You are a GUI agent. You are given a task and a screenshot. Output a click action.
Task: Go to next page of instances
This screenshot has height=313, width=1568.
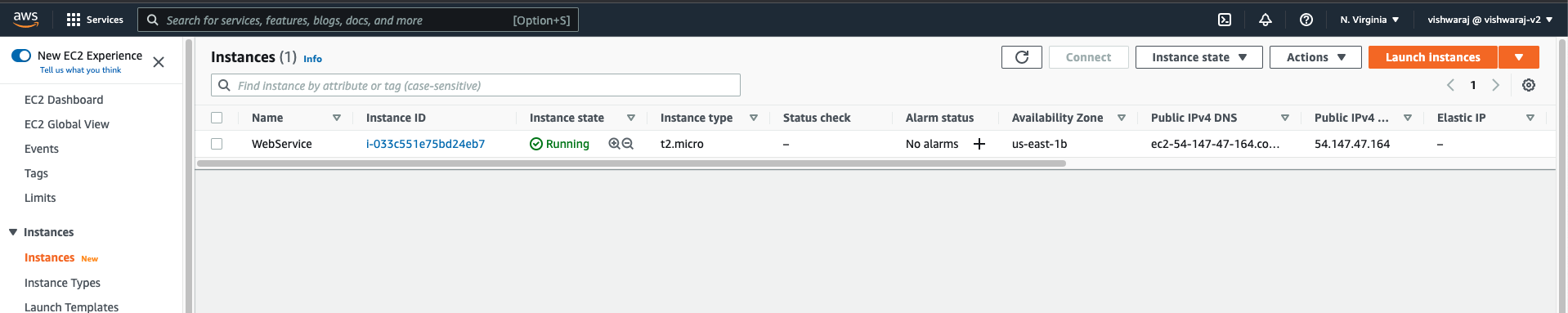pyautogui.click(x=1496, y=85)
